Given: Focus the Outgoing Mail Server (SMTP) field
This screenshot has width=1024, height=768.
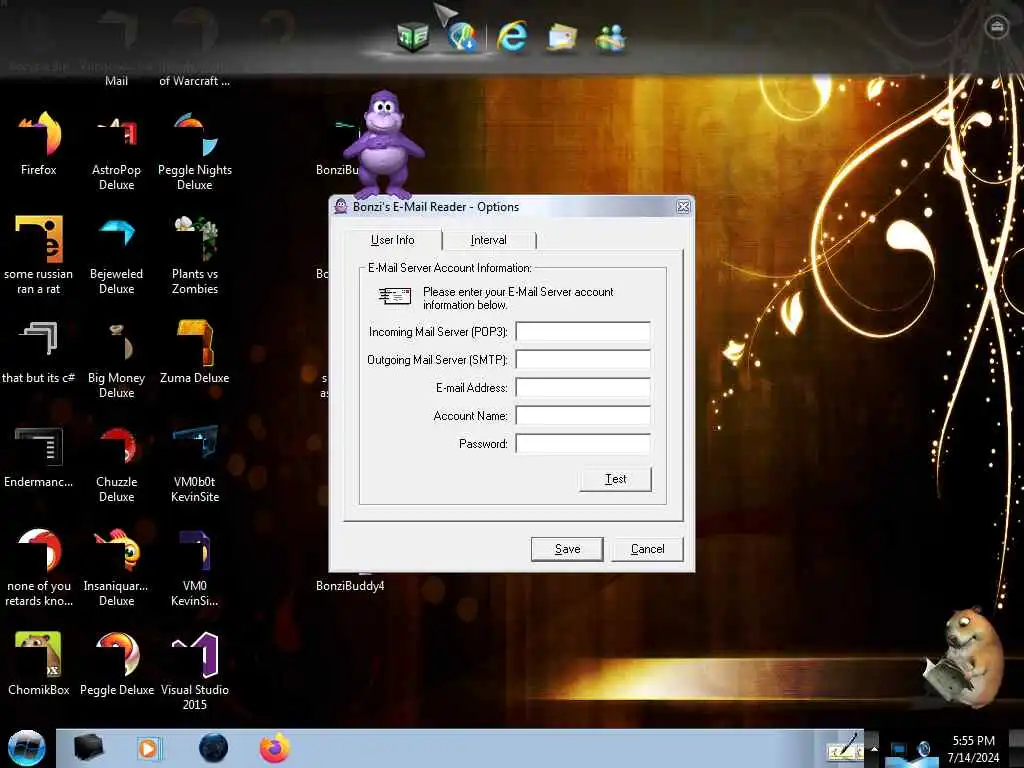Looking at the screenshot, I should 583,360.
